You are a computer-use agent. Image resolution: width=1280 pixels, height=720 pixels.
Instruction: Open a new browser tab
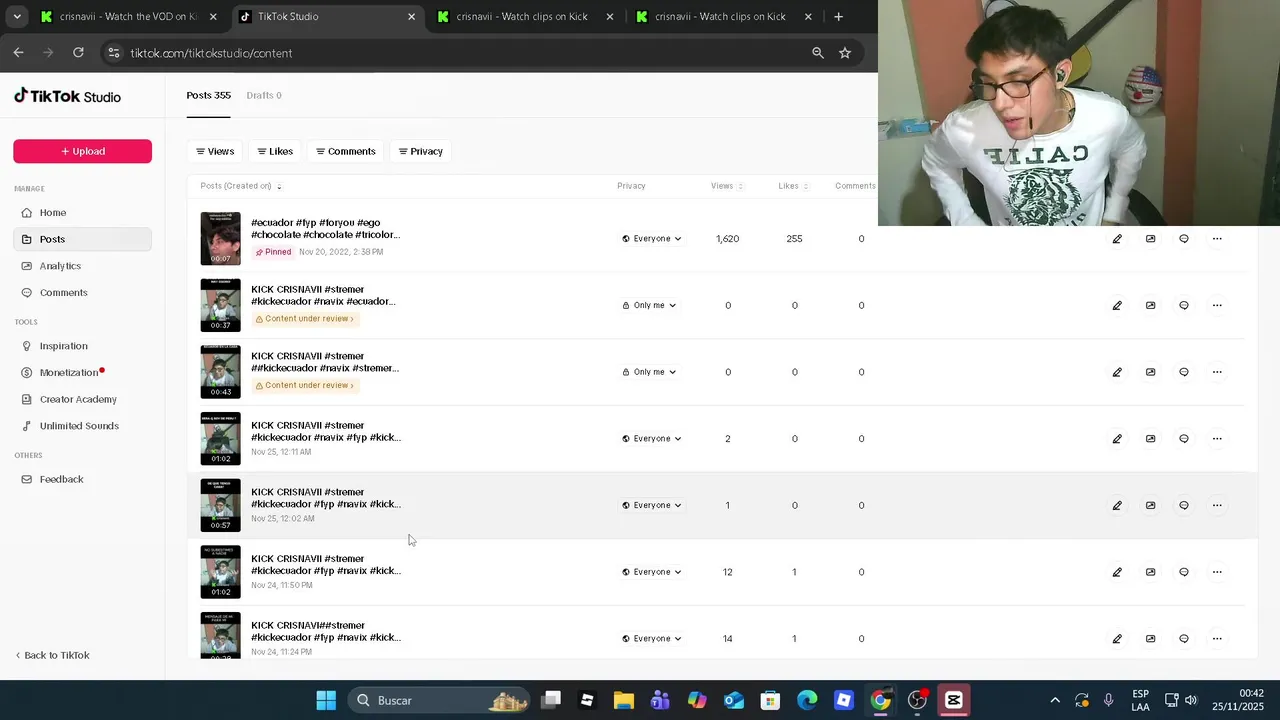[x=838, y=16]
